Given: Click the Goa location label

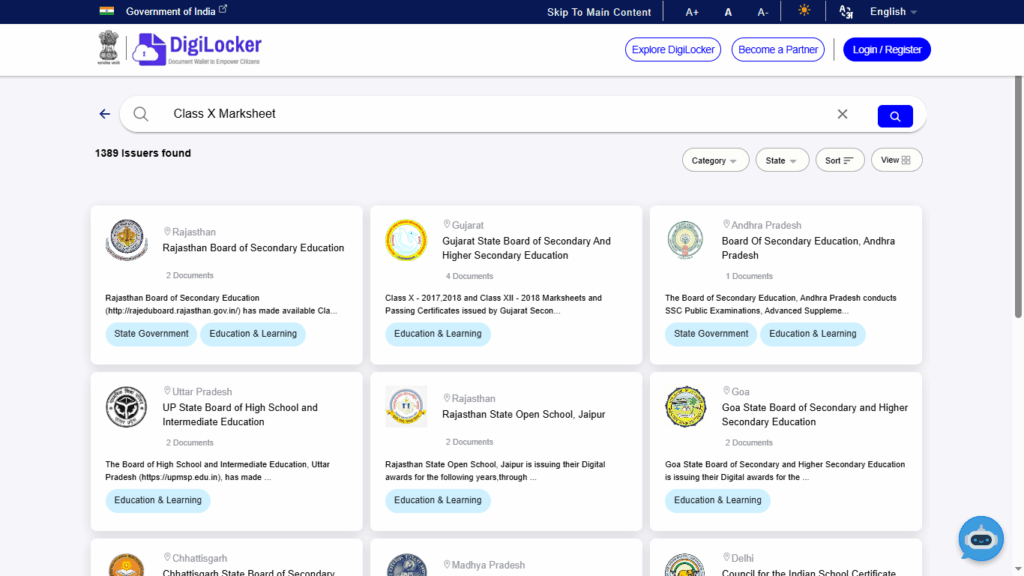Looking at the screenshot, I should [x=736, y=392].
